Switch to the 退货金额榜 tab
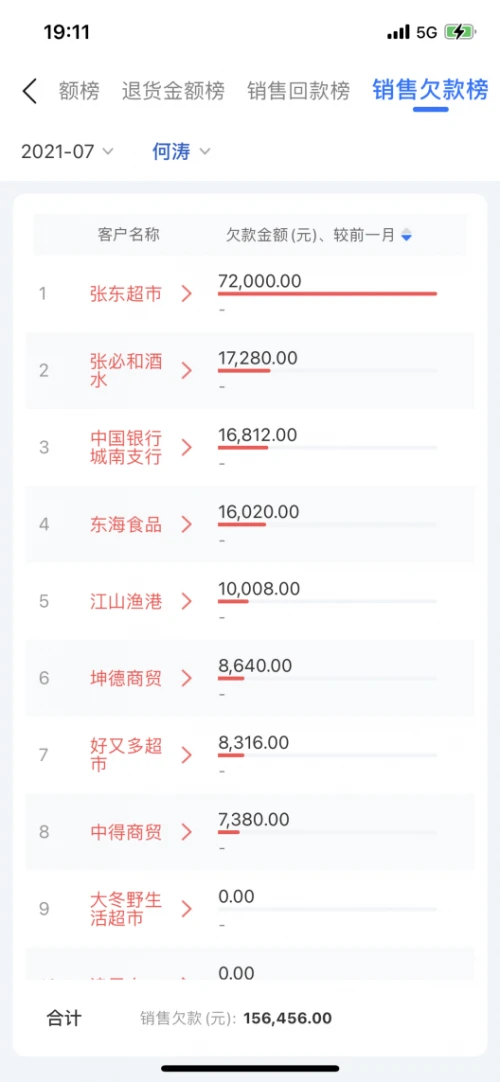 click(173, 91)
